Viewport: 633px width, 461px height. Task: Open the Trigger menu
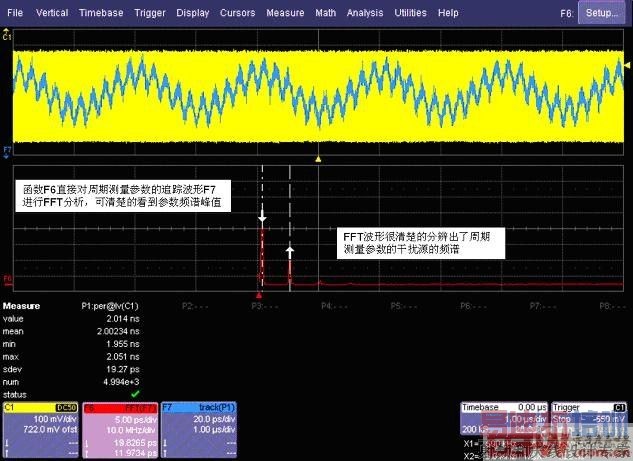click(150, 13)
